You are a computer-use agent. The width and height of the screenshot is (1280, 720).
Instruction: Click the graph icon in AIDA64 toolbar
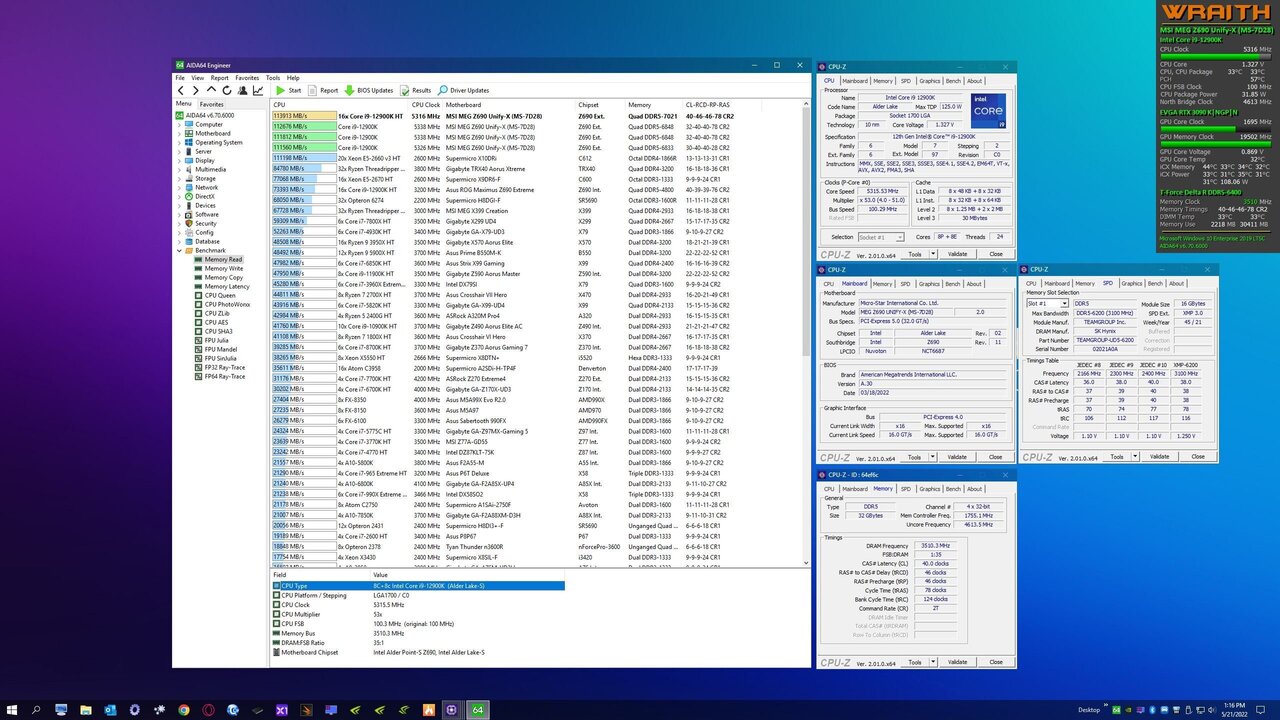[x=258, y=90]
